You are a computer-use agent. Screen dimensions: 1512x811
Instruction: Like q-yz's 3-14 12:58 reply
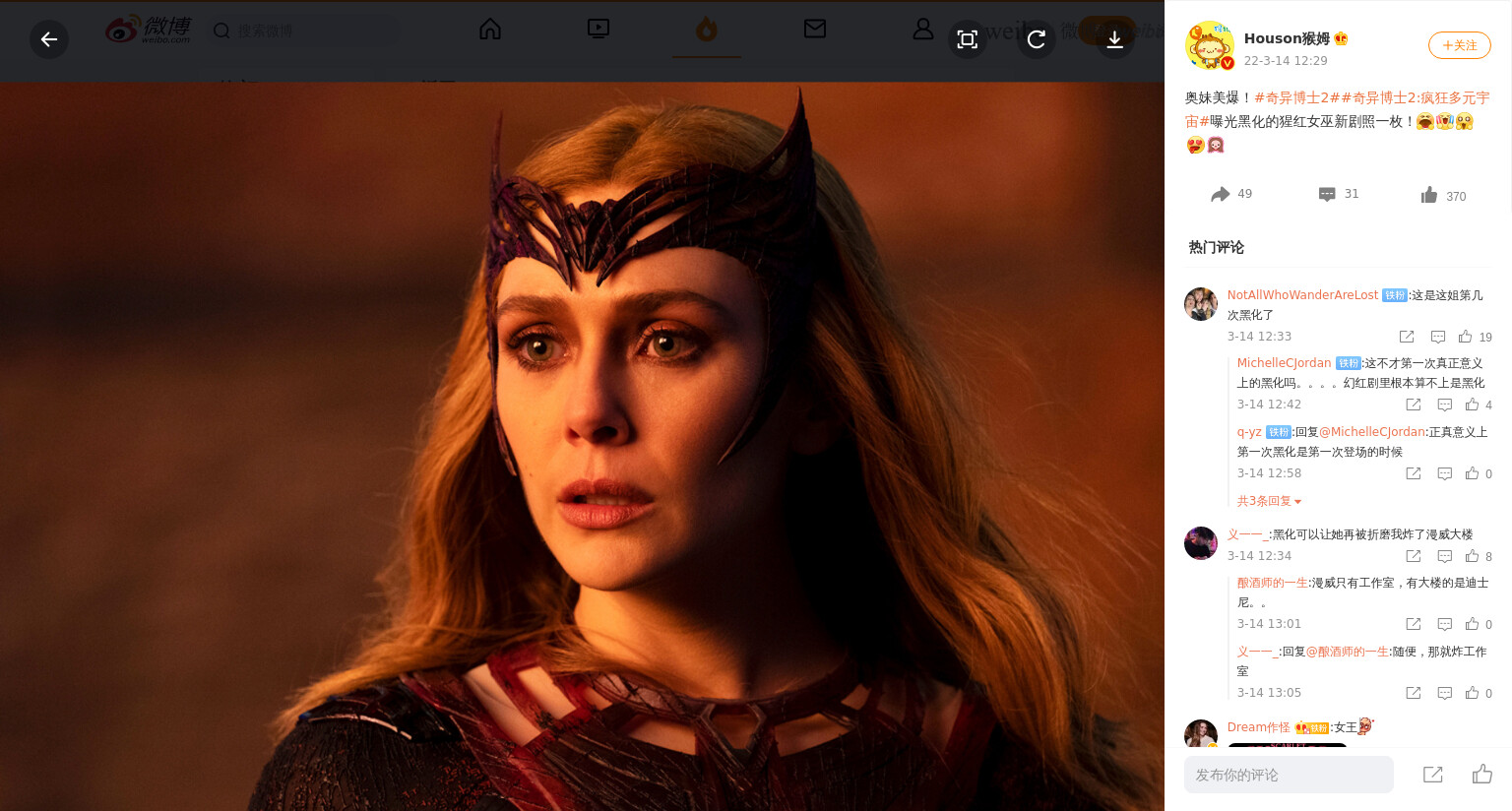[x=1479, y=473]
